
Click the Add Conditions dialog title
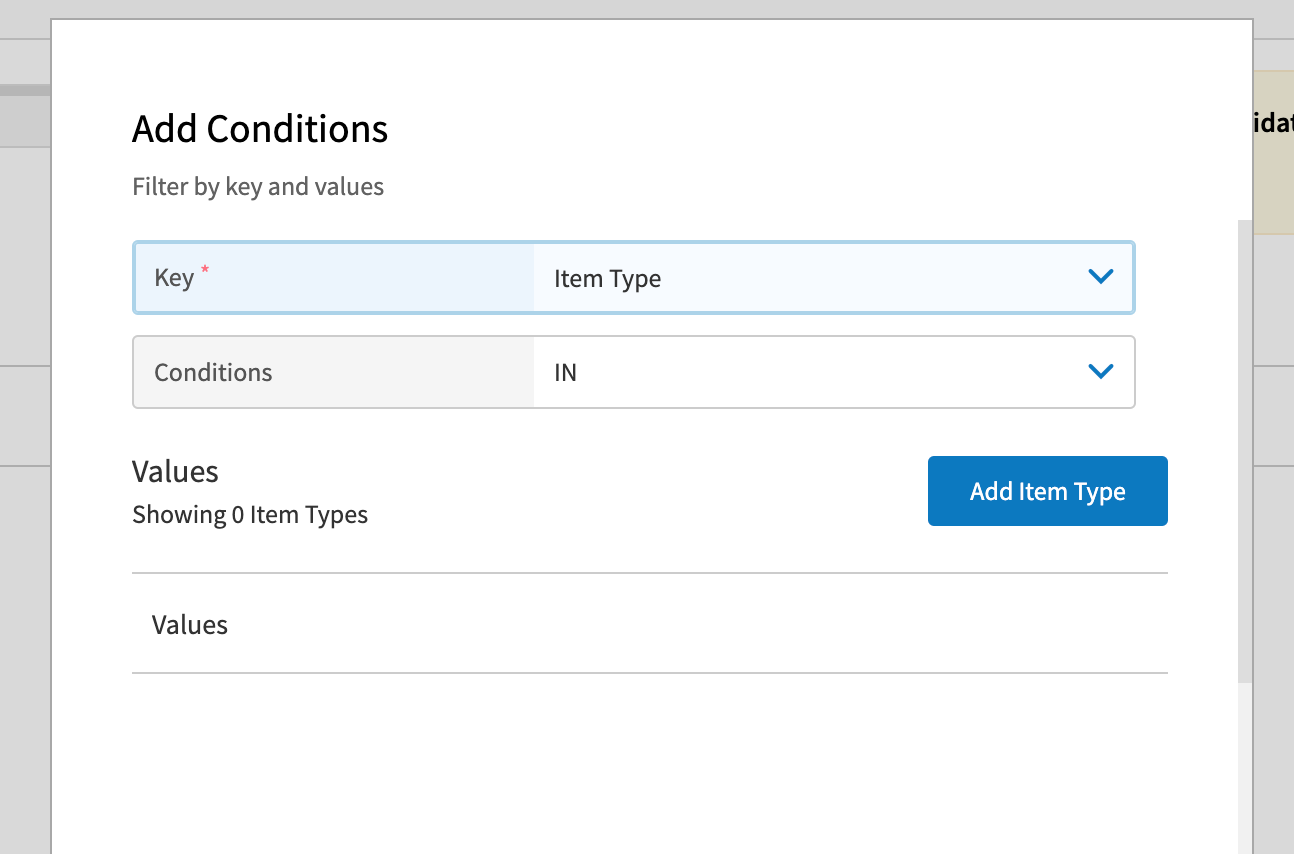(260, 128)
